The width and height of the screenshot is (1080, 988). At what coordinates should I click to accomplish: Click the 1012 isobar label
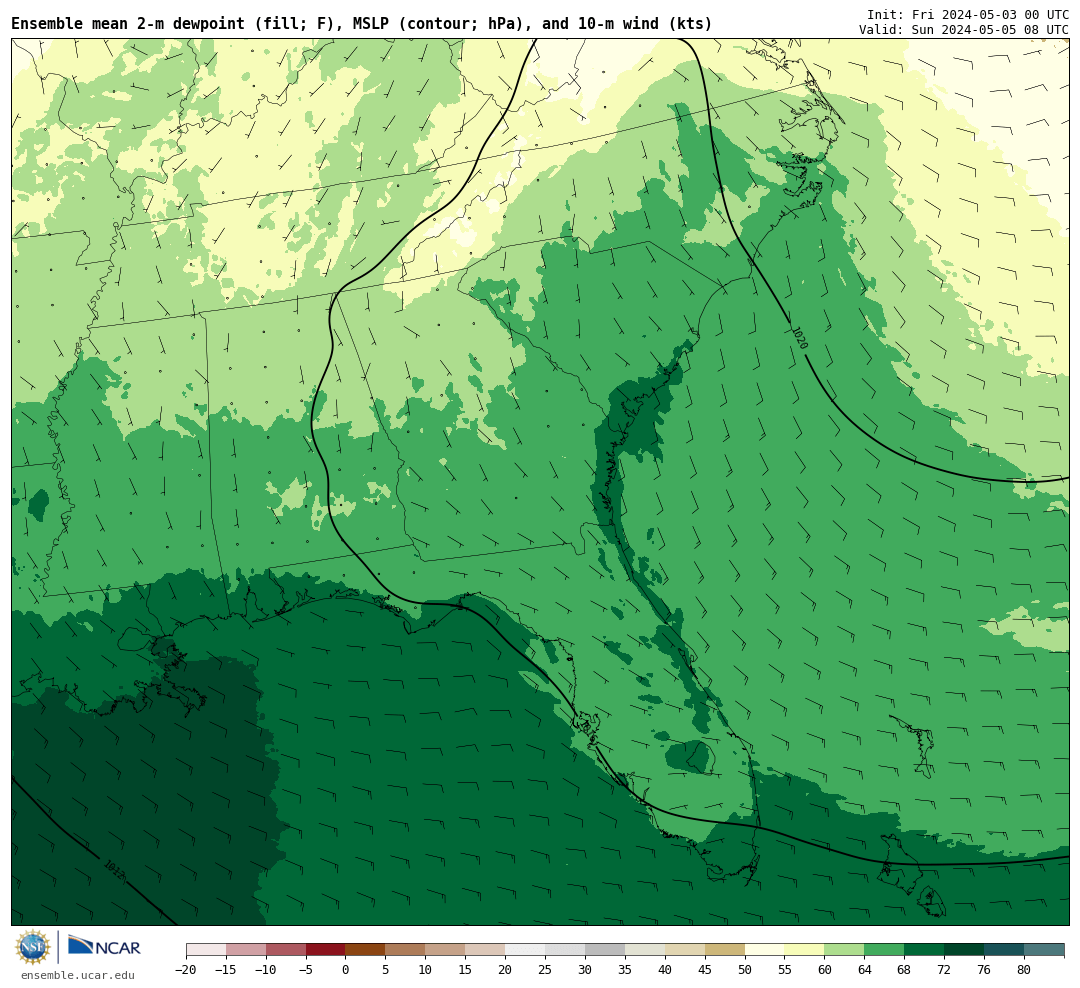click(x=114, y=869)
